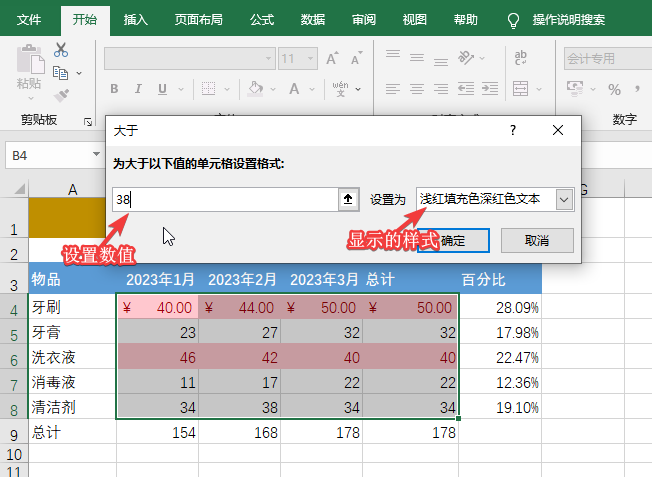This screenshot has width=652, height=477.
Task: Switch to the 帮助 ribbon tab
Action: (x=466, y=20)
